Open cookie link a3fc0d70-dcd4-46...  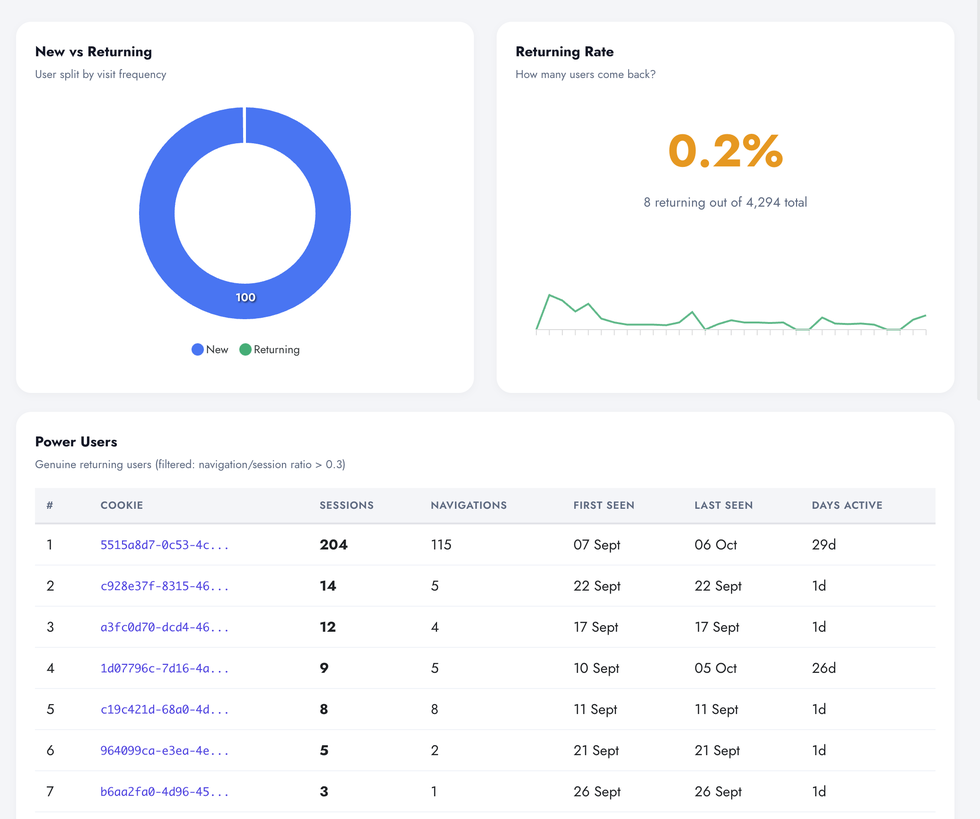coord(164,628)
